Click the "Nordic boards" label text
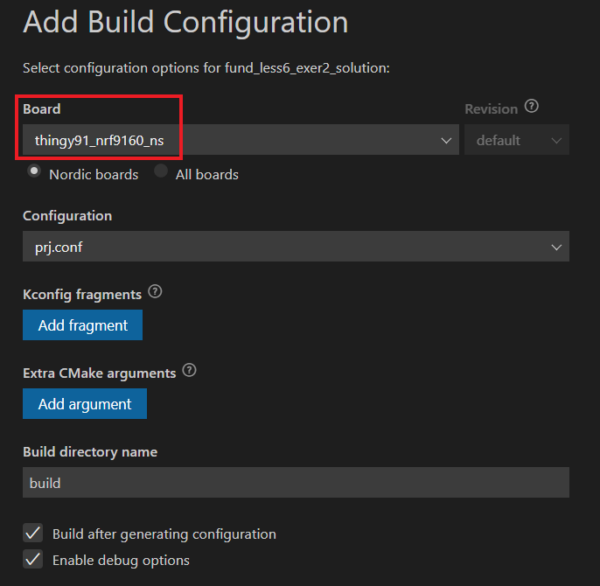 coord(93,175)
